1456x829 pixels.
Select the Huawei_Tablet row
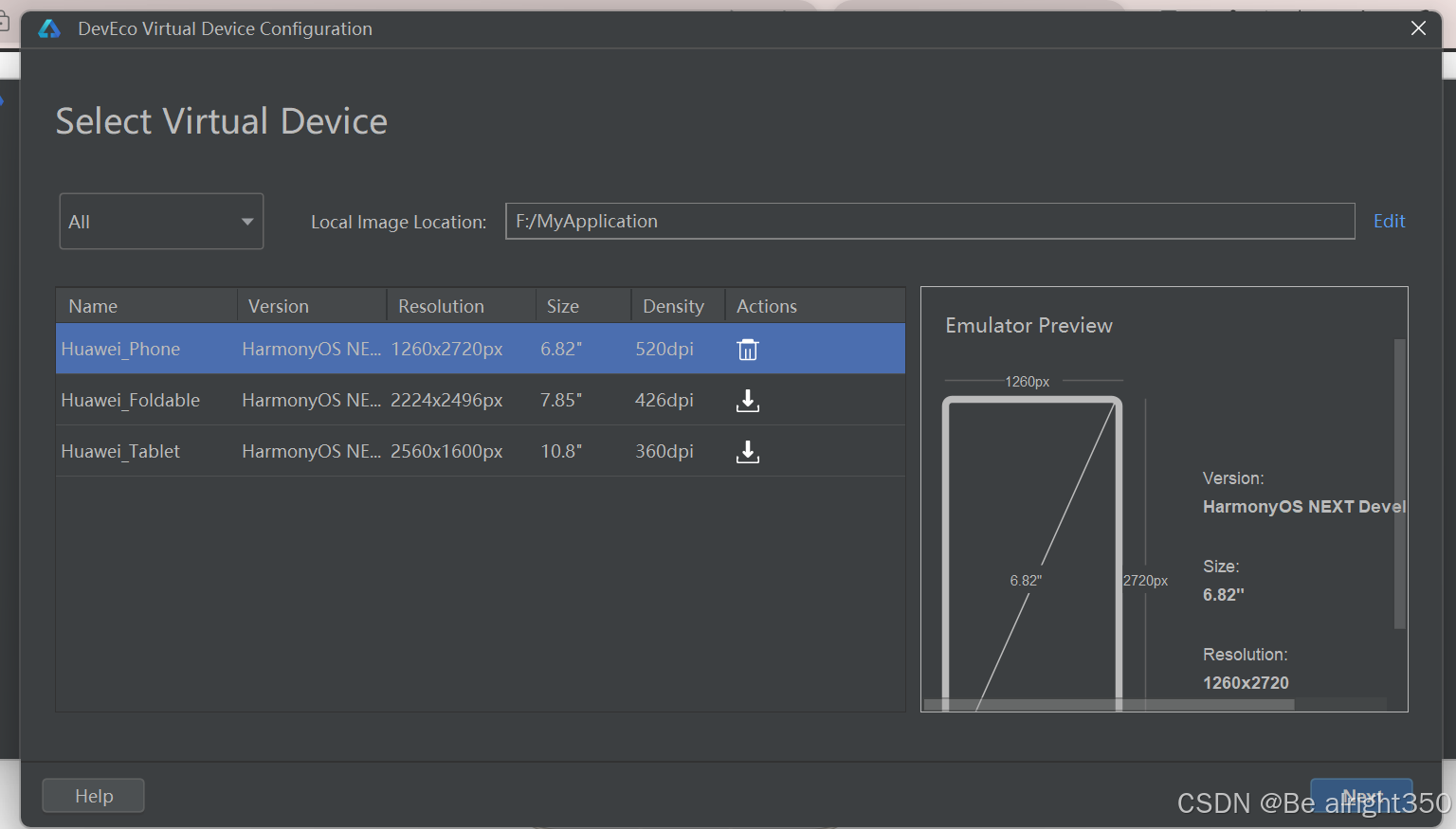[481, 451]
